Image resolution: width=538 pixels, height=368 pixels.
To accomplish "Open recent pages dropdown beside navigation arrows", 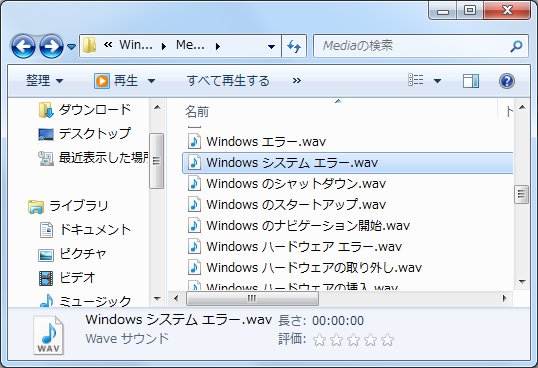I will (71, 46).
